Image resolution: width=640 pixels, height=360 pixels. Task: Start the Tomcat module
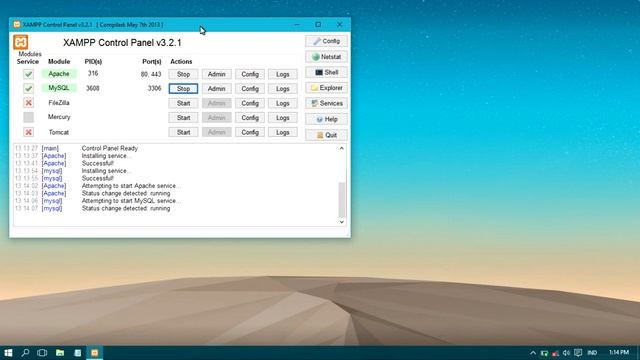tap(183, 132)
